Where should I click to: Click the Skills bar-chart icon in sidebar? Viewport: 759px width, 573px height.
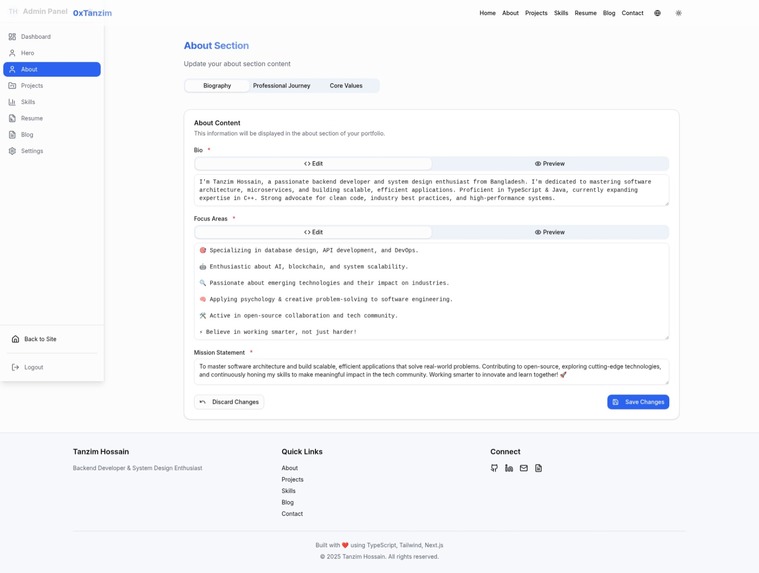(x=12, y=102)
